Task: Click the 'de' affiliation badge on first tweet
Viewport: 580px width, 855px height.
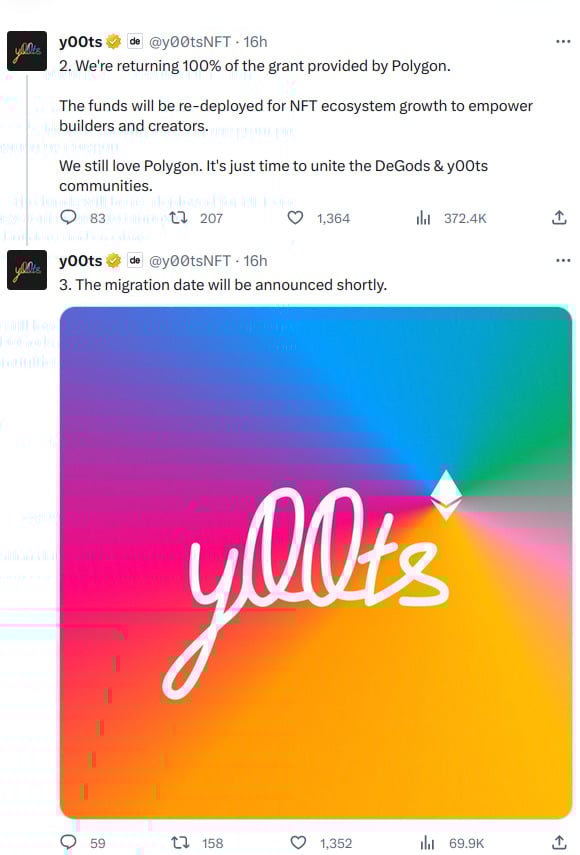Action: (x=135, y=41)
